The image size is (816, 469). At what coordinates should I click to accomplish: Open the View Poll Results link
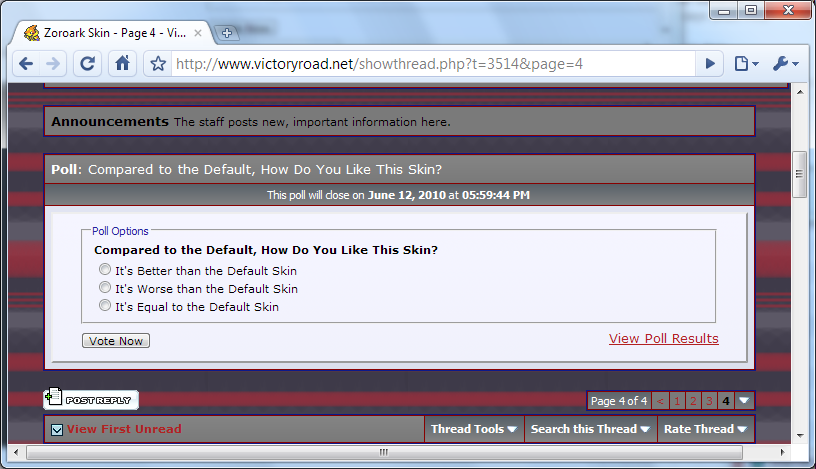point(663,338)
